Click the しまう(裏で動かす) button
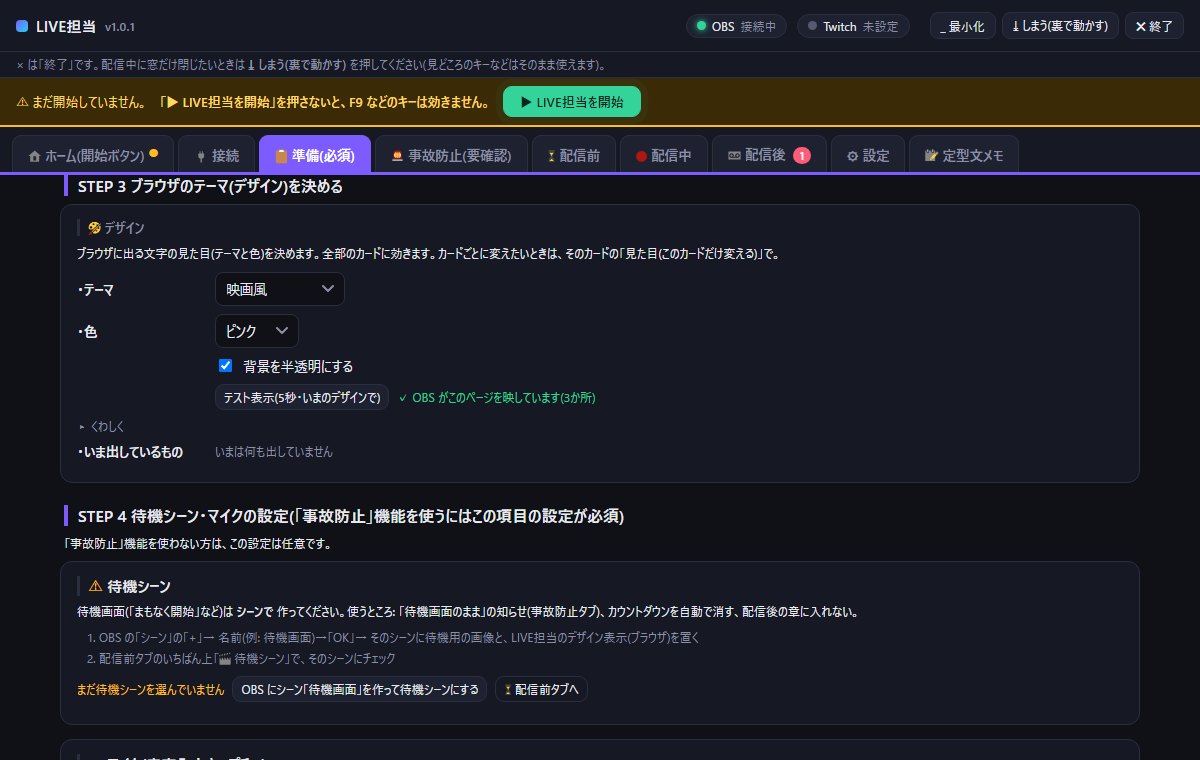Screen dimensions: 1200x760 pos(1060,26)
